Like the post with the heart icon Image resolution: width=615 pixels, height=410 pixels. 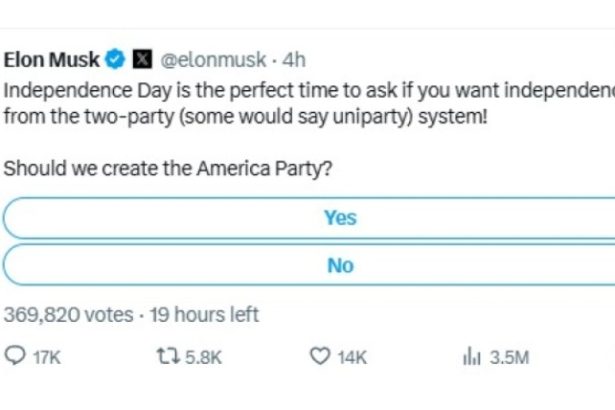coord(320,356)
